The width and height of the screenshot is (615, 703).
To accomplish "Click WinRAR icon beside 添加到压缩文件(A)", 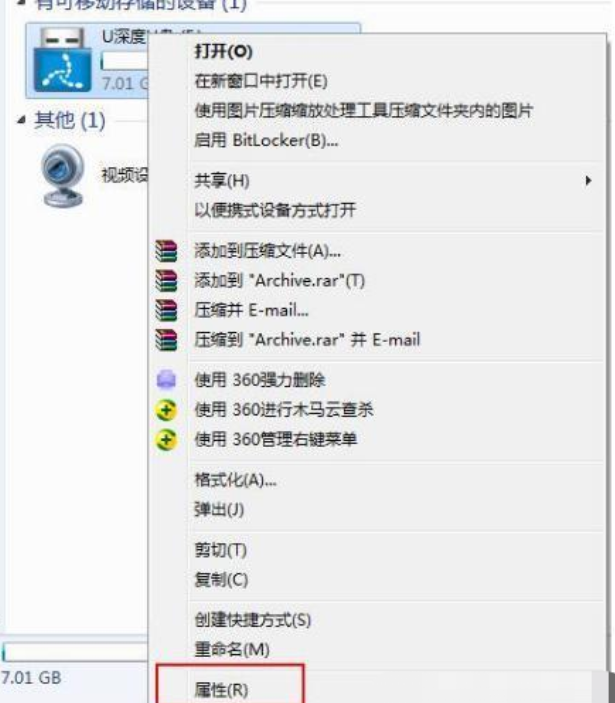I will (166, 251).
